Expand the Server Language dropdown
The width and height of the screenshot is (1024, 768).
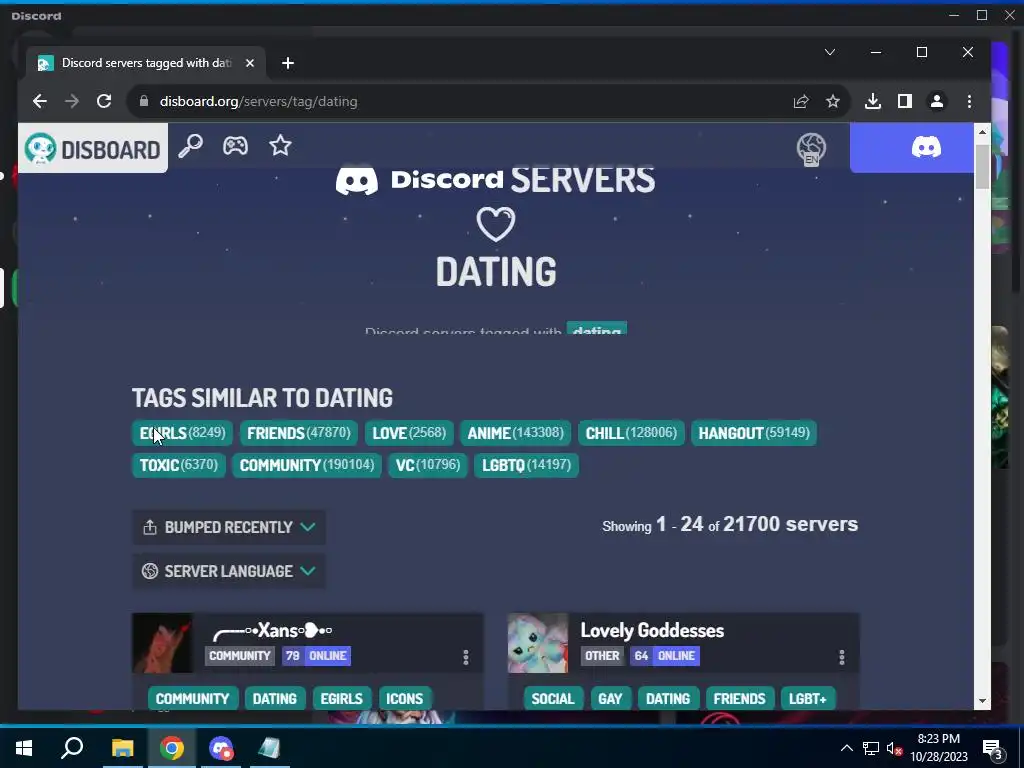(x=229, y=571)
